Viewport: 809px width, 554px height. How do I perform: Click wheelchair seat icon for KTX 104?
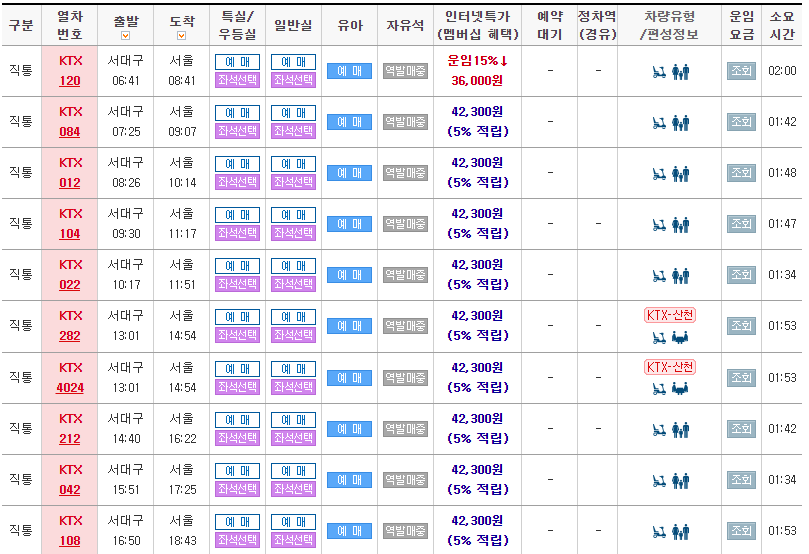click(659, 225)
